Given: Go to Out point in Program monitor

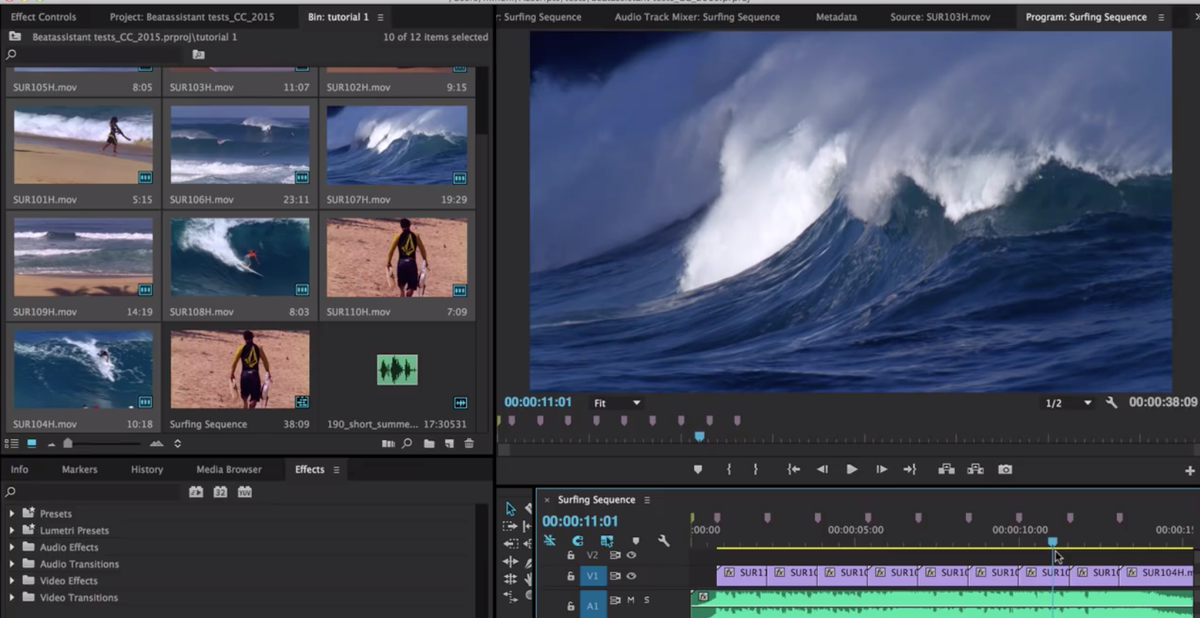Looking at the screenshot, I should [909, 469].
